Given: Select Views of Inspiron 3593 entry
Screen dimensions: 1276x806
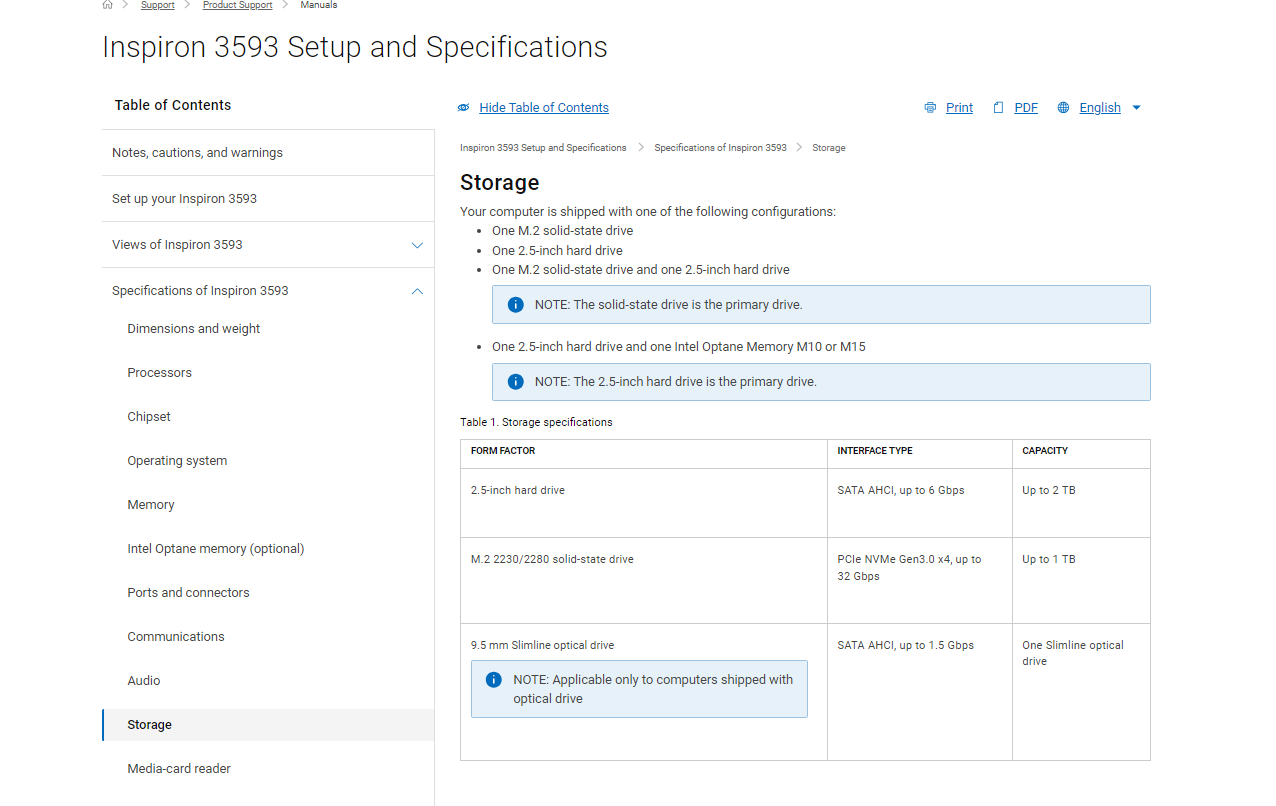Looking at the screenshot, I should pos(177,245).
